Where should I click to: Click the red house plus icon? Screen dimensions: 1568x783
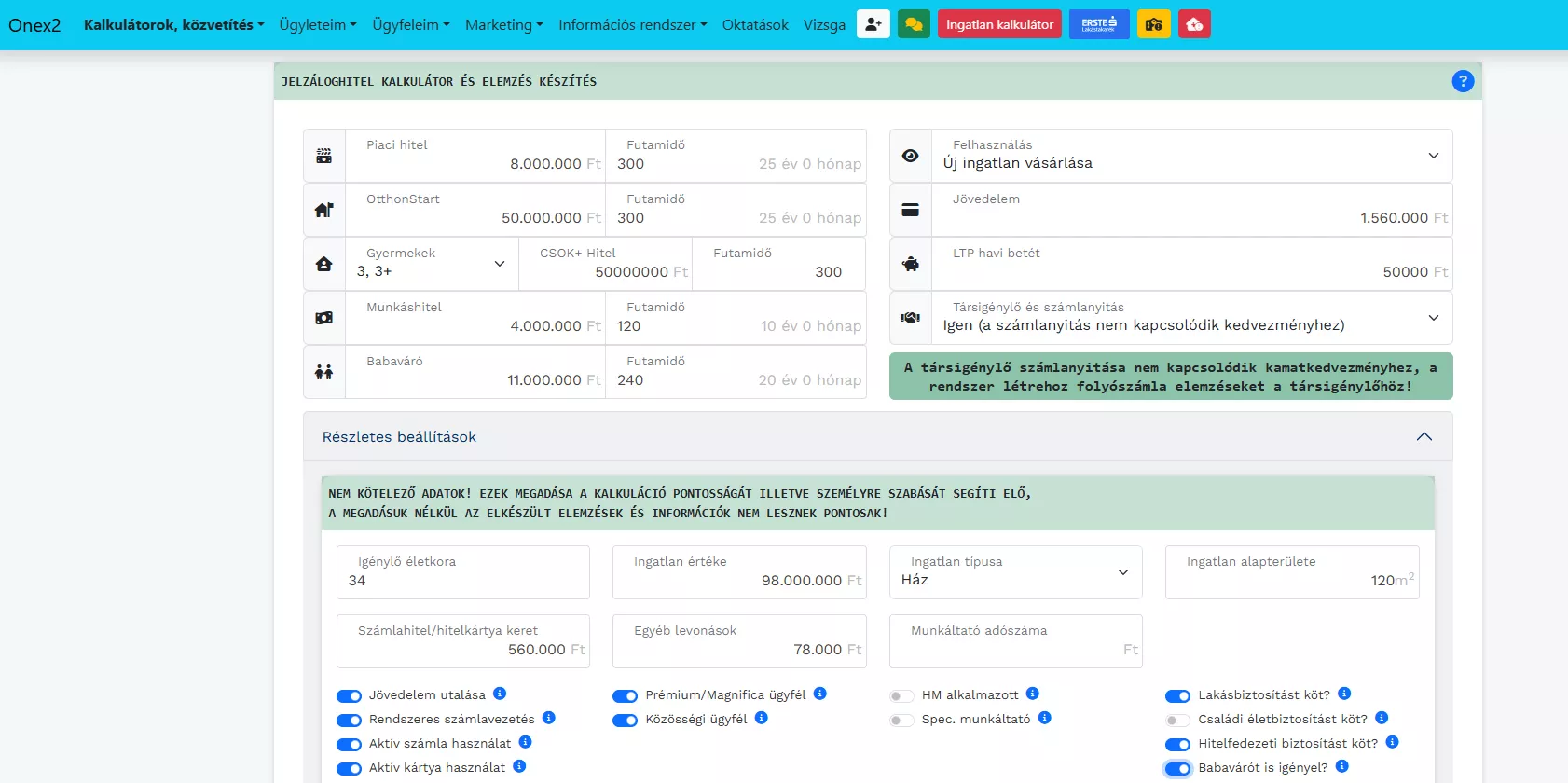[1194, 24]
